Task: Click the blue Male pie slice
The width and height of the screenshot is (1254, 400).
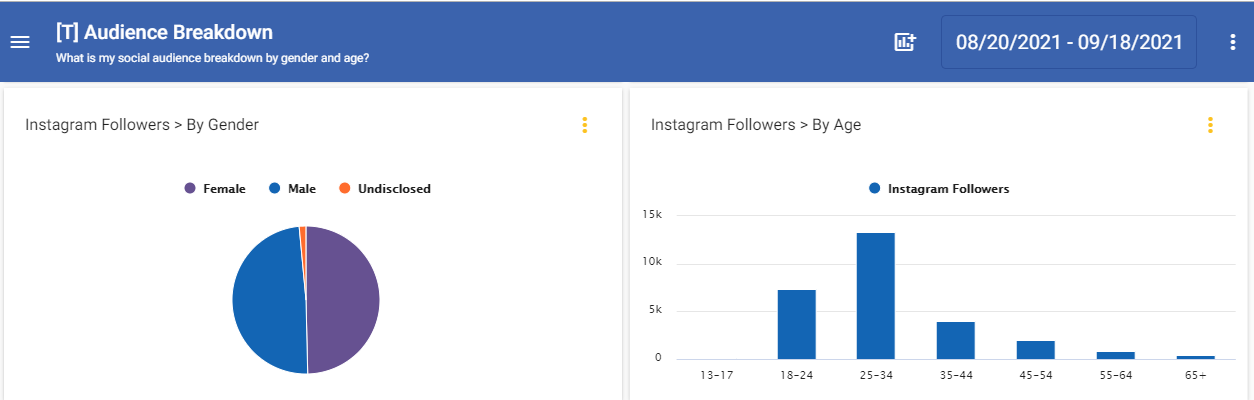Action: [x=268, y=300]
